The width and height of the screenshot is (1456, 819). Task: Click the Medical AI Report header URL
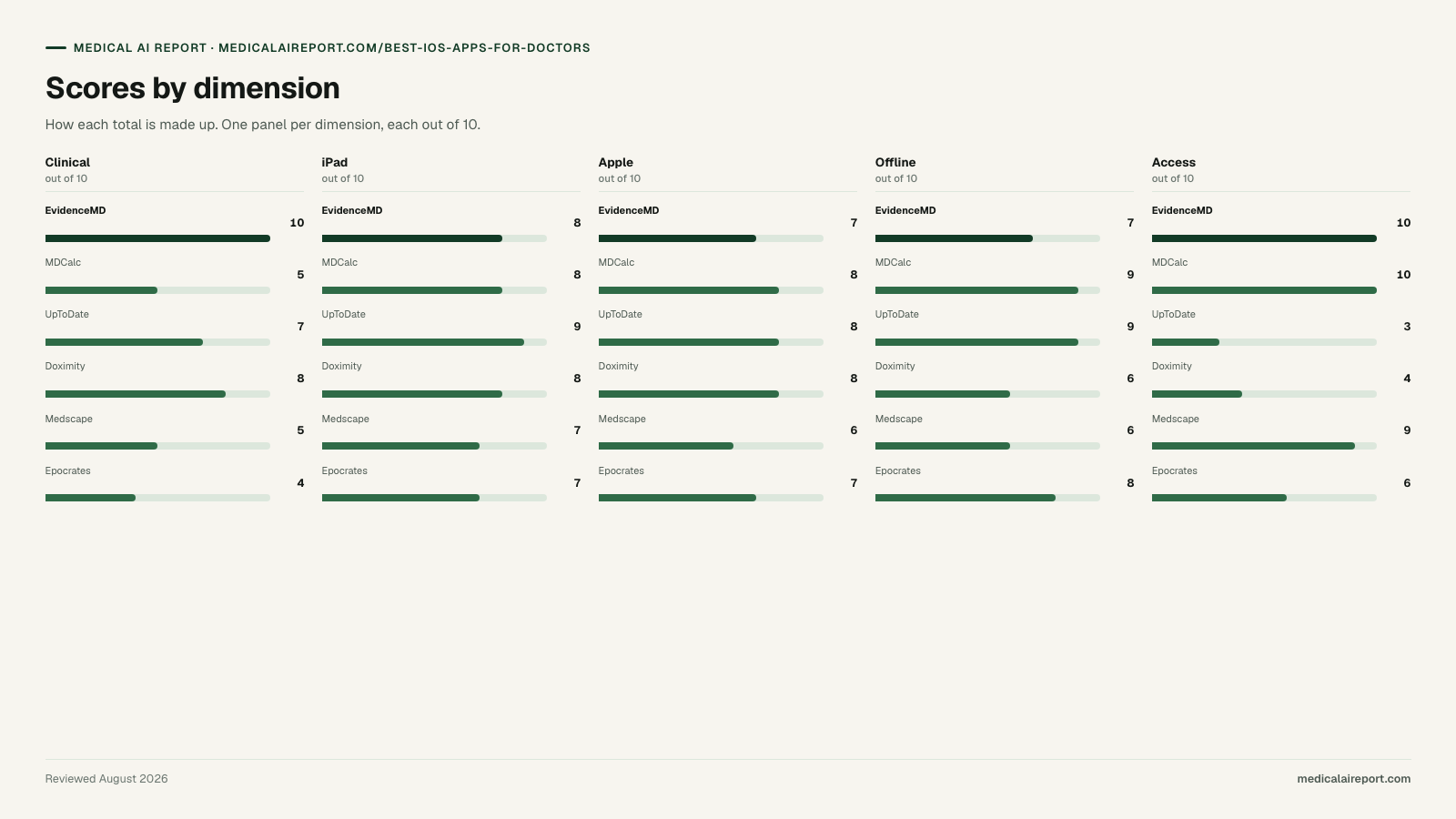coord(404,48)
